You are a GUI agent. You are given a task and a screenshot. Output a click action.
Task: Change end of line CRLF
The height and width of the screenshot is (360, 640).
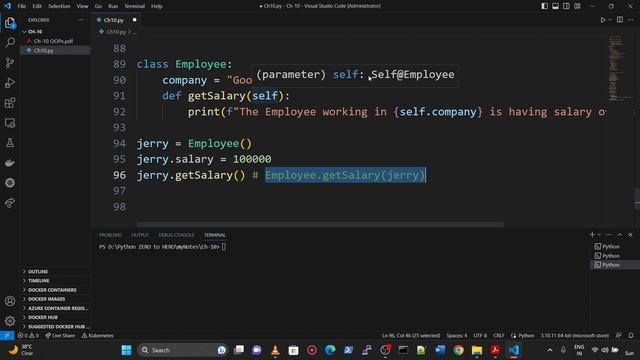[x=498, y=336]
